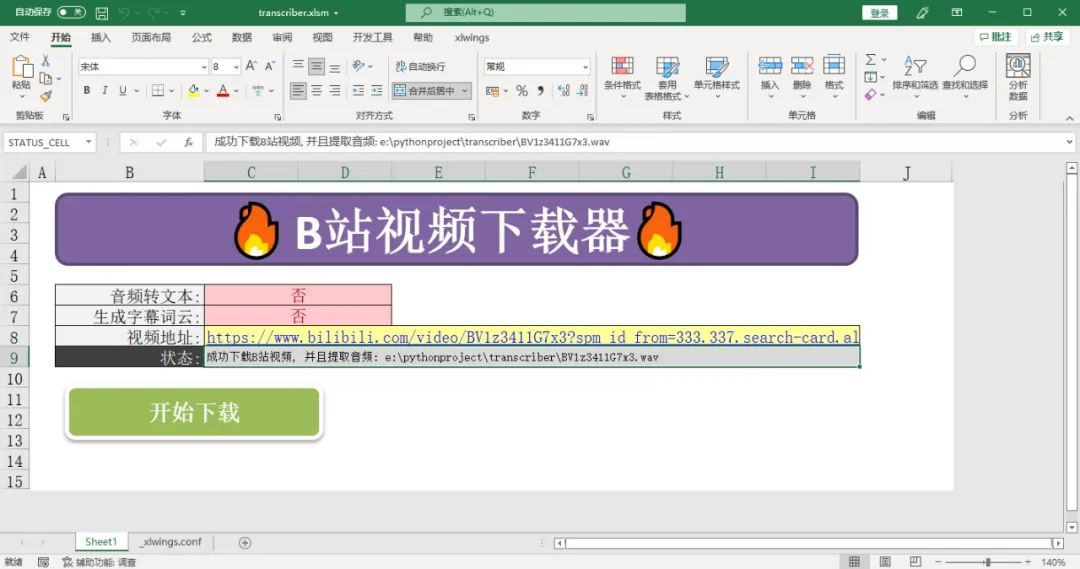Click the Analyze Data (分析数据) icon
This screenshot has width=1080, height=569.
click(x=1018, y=75)
